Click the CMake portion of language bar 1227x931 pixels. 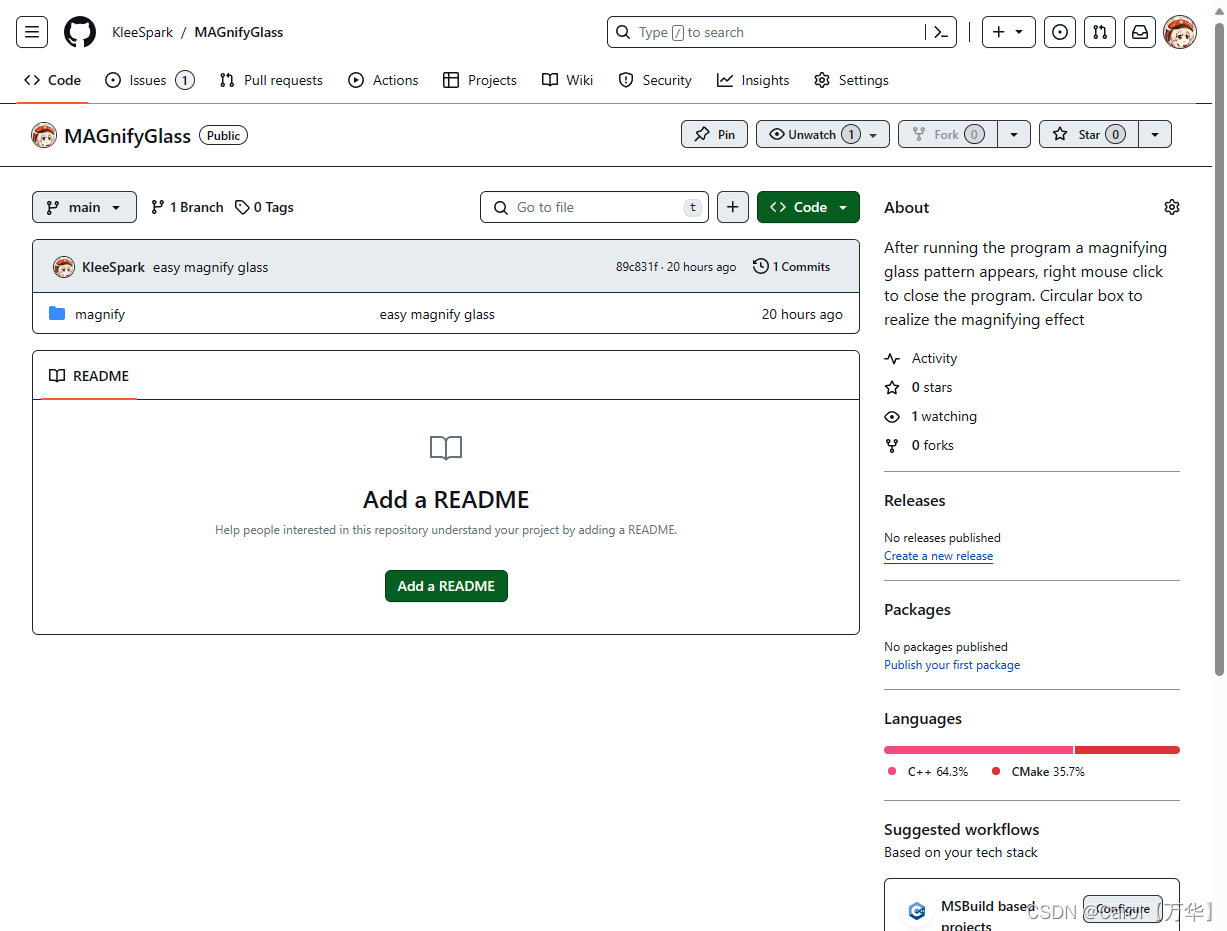pyautogui.click(x=1127, y=750)
